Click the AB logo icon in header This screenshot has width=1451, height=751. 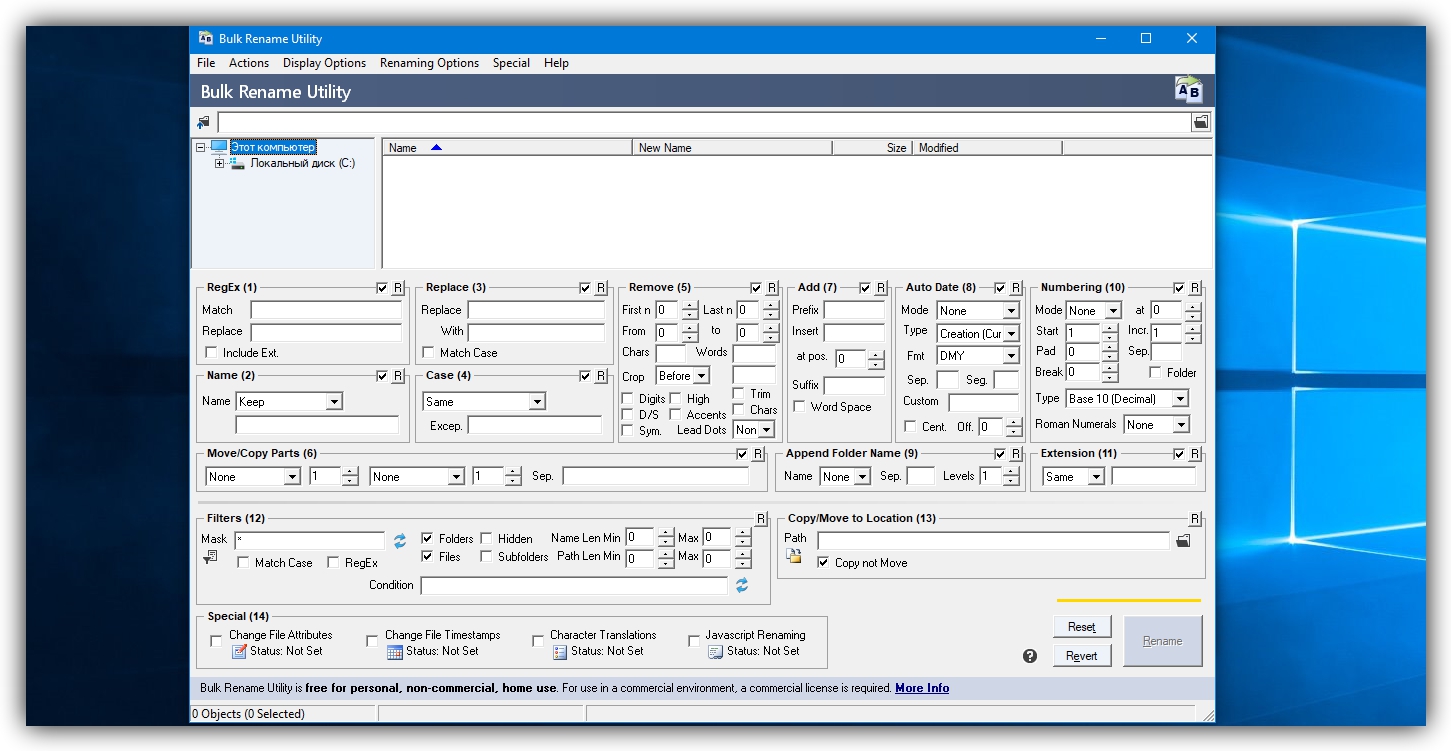point(1188,91)
